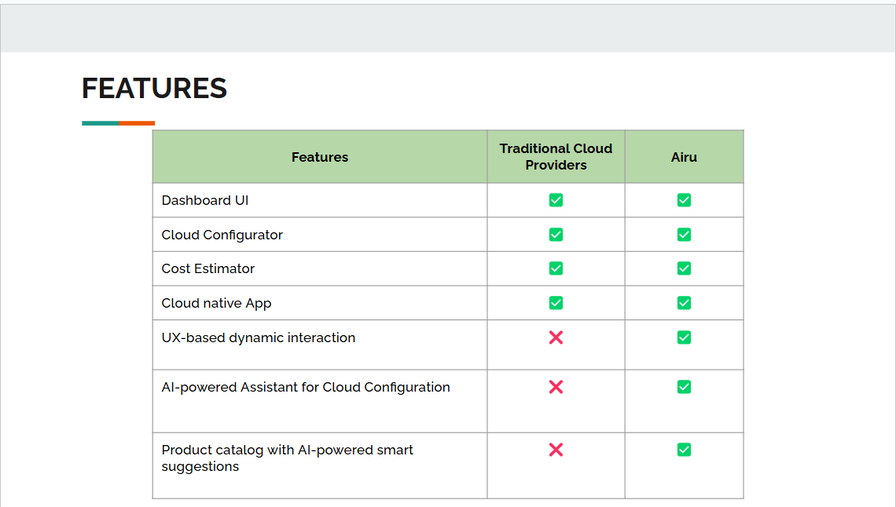Select the Traditional Cloud Providers column header

[x=556, y=157]
